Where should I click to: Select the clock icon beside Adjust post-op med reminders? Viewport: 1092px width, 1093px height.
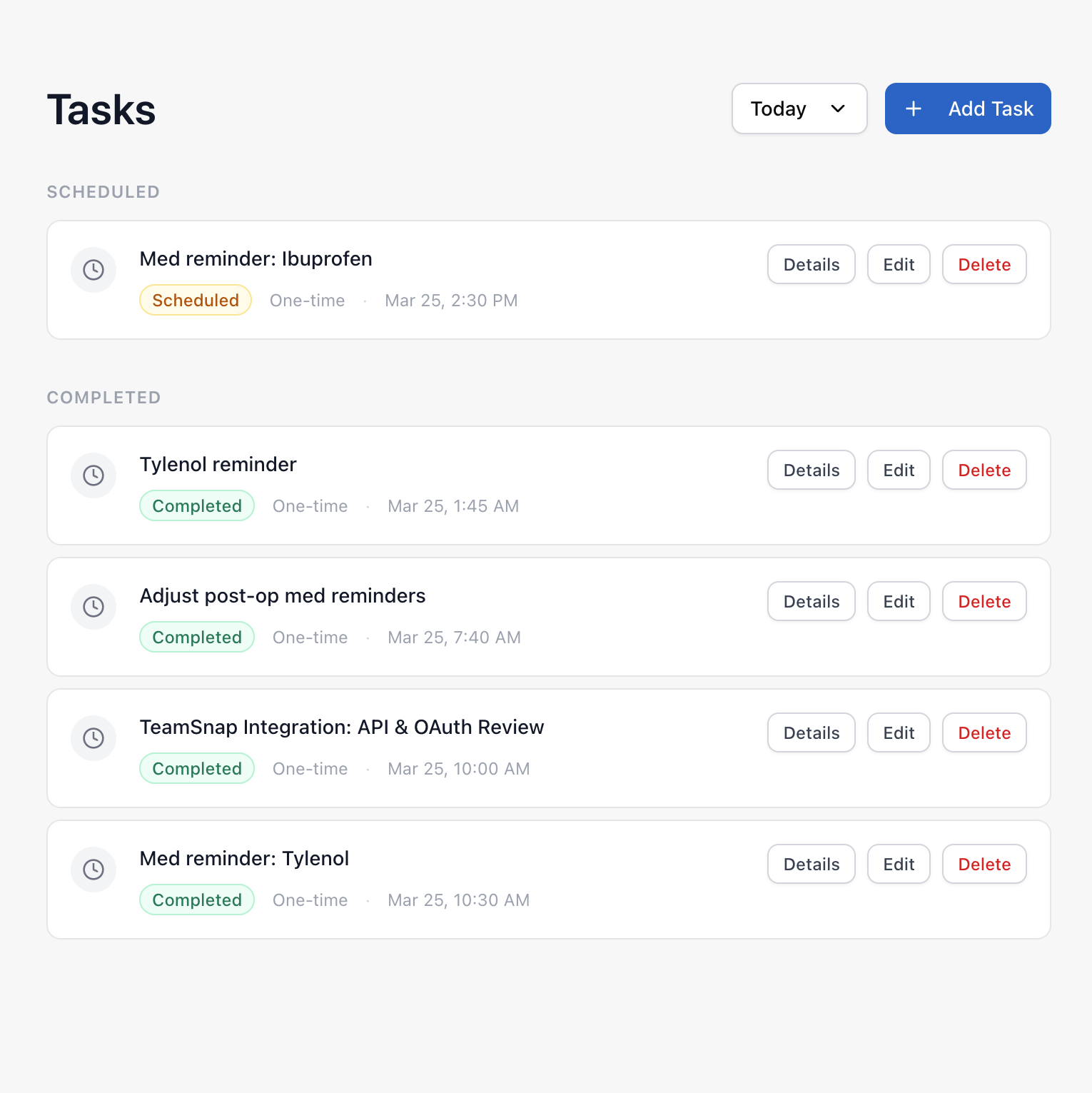[93, 607]
